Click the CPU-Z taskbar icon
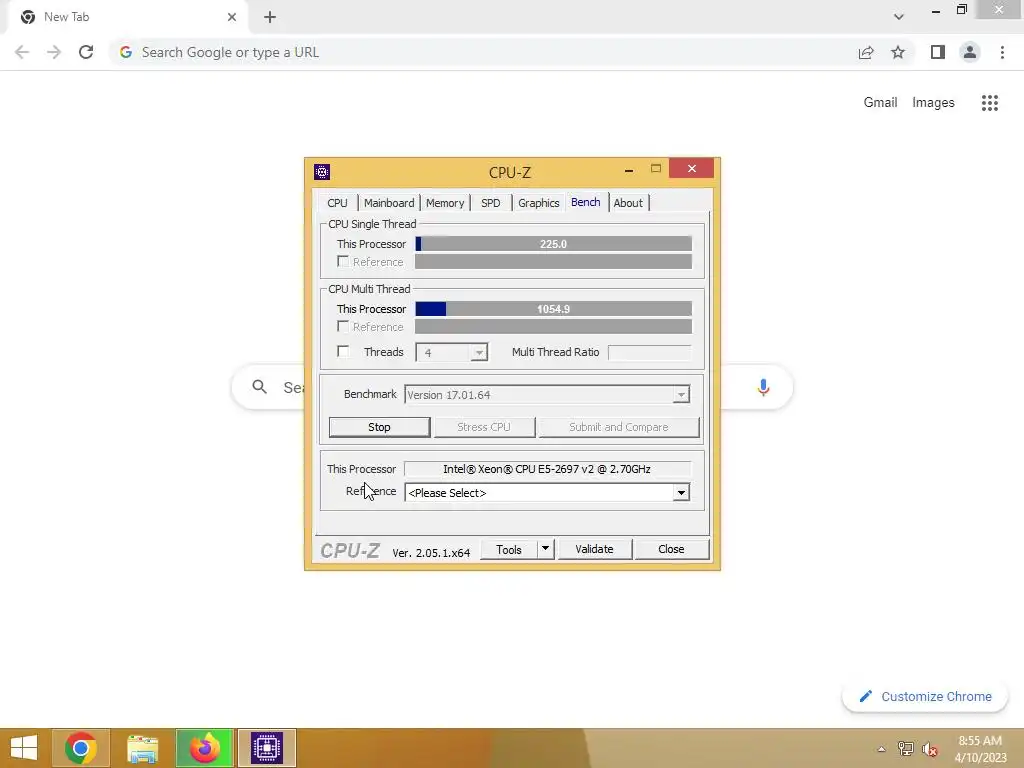The image size is (1024, 768). (x=266, y=748)
